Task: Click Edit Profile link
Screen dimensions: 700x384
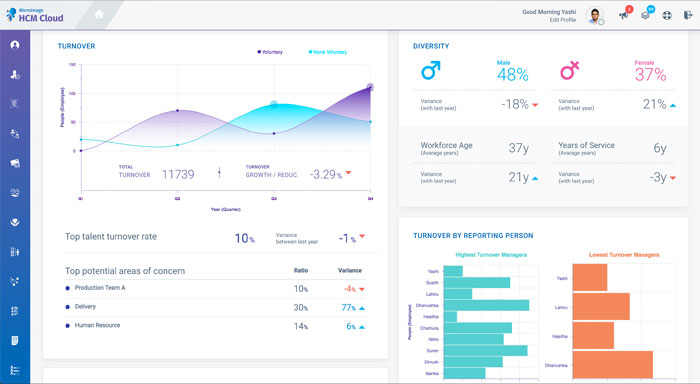Action: [562, 20]
